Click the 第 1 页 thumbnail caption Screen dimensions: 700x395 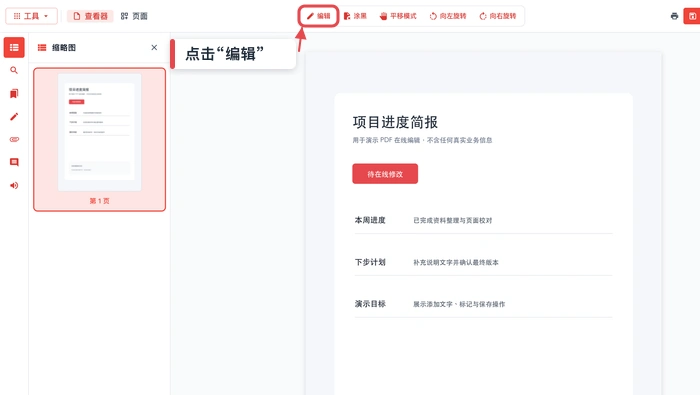click(100, 201)
